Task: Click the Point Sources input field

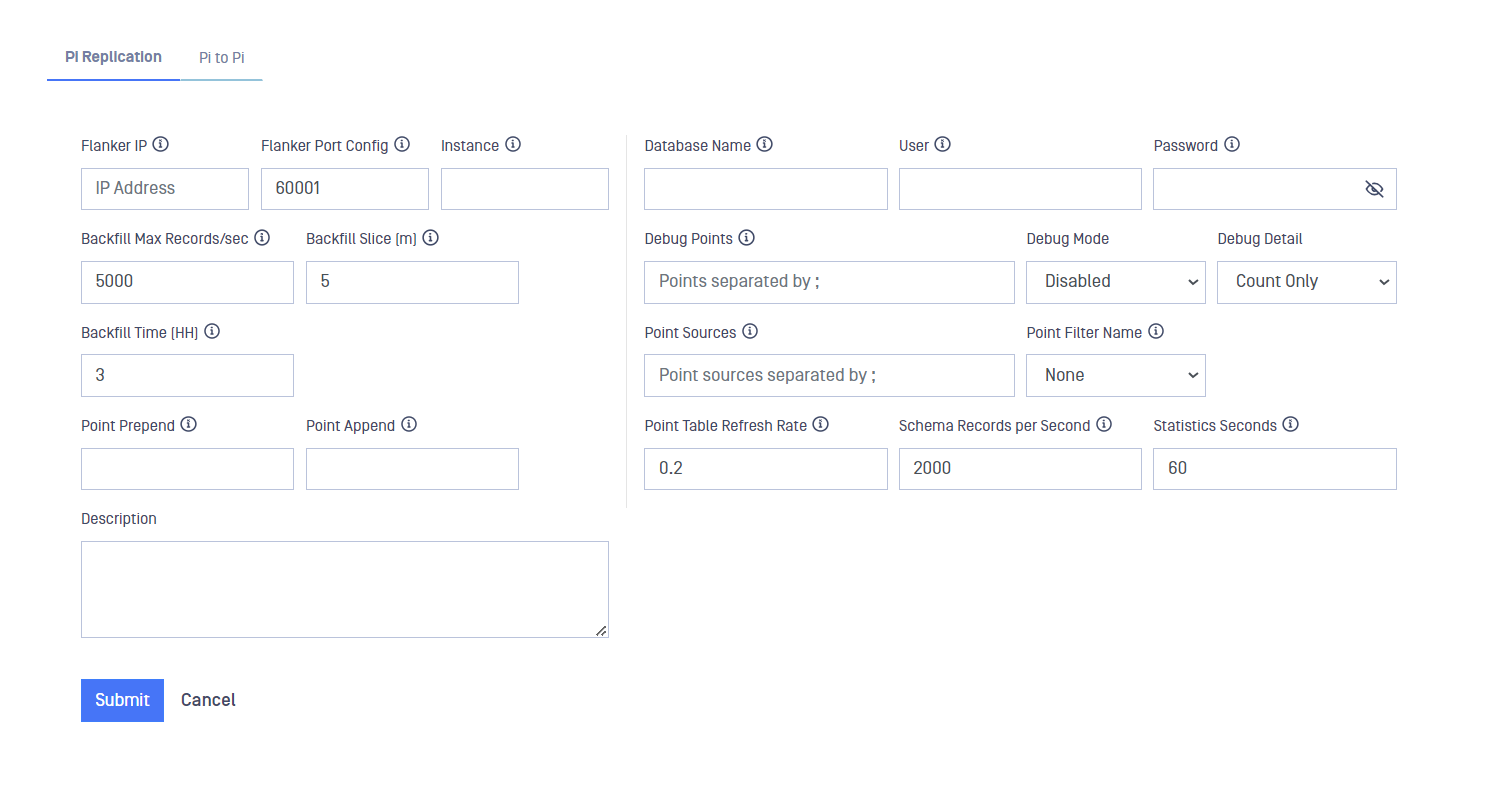Action: (x=829, y=375)
